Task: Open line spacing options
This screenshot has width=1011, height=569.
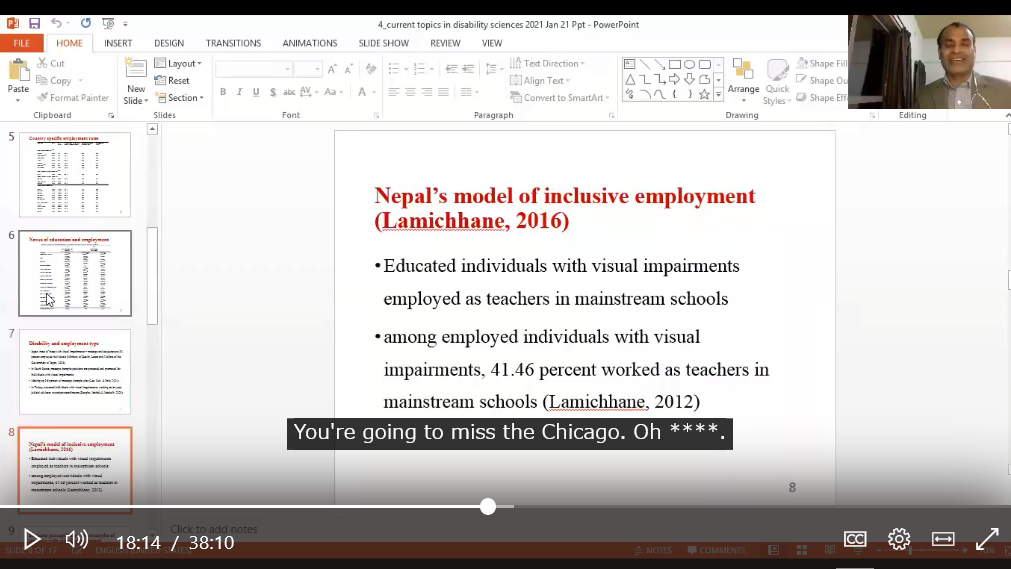Action: tap(494, 69)
